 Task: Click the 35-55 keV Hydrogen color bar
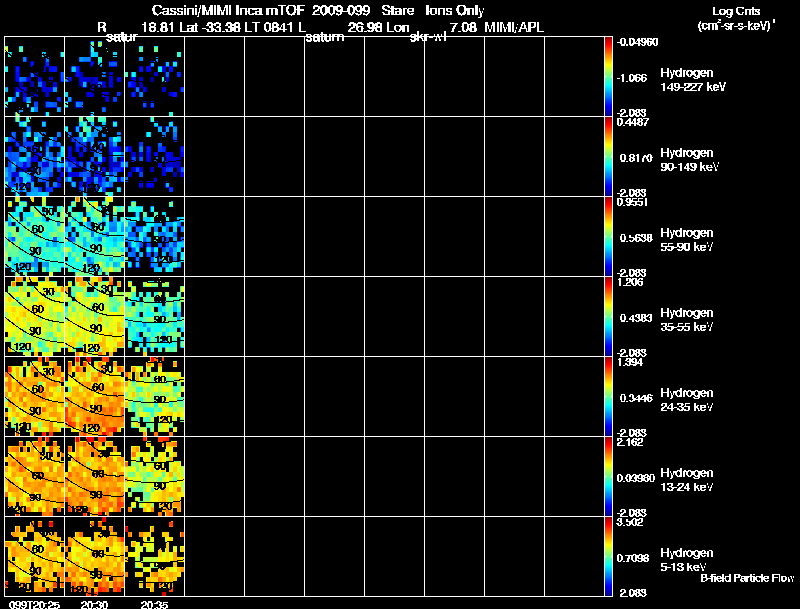click(609, 316)
